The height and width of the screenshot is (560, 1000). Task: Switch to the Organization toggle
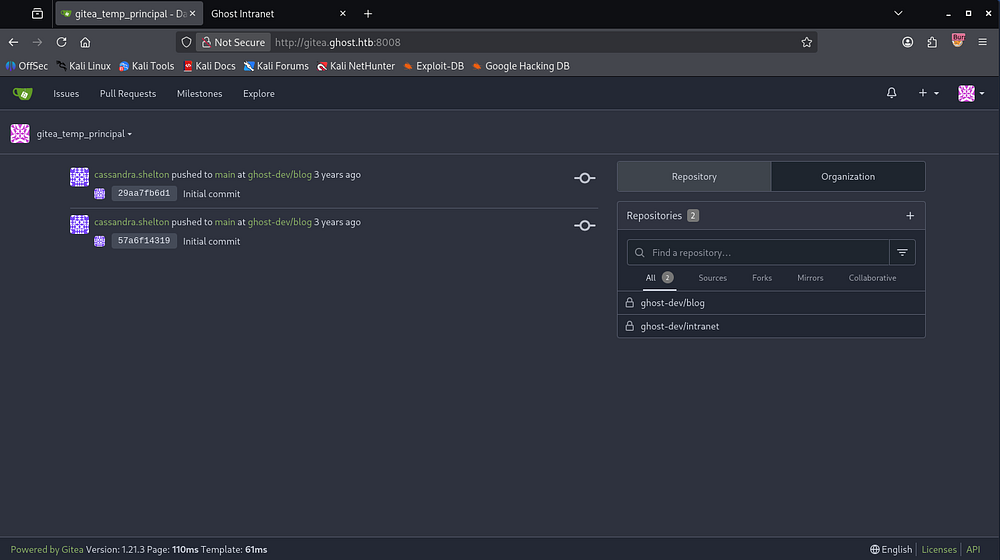tap(848, 177)
